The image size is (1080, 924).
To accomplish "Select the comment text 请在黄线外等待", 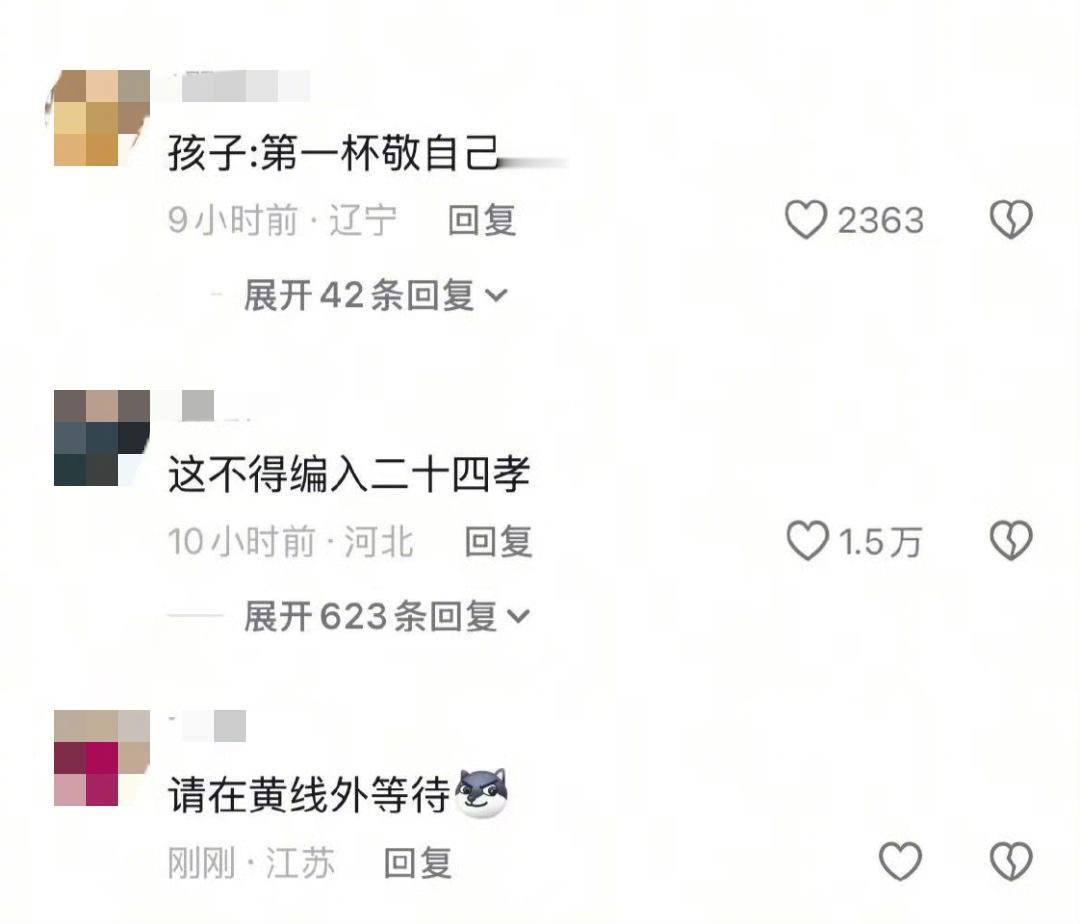I will (x=309, y=795).
